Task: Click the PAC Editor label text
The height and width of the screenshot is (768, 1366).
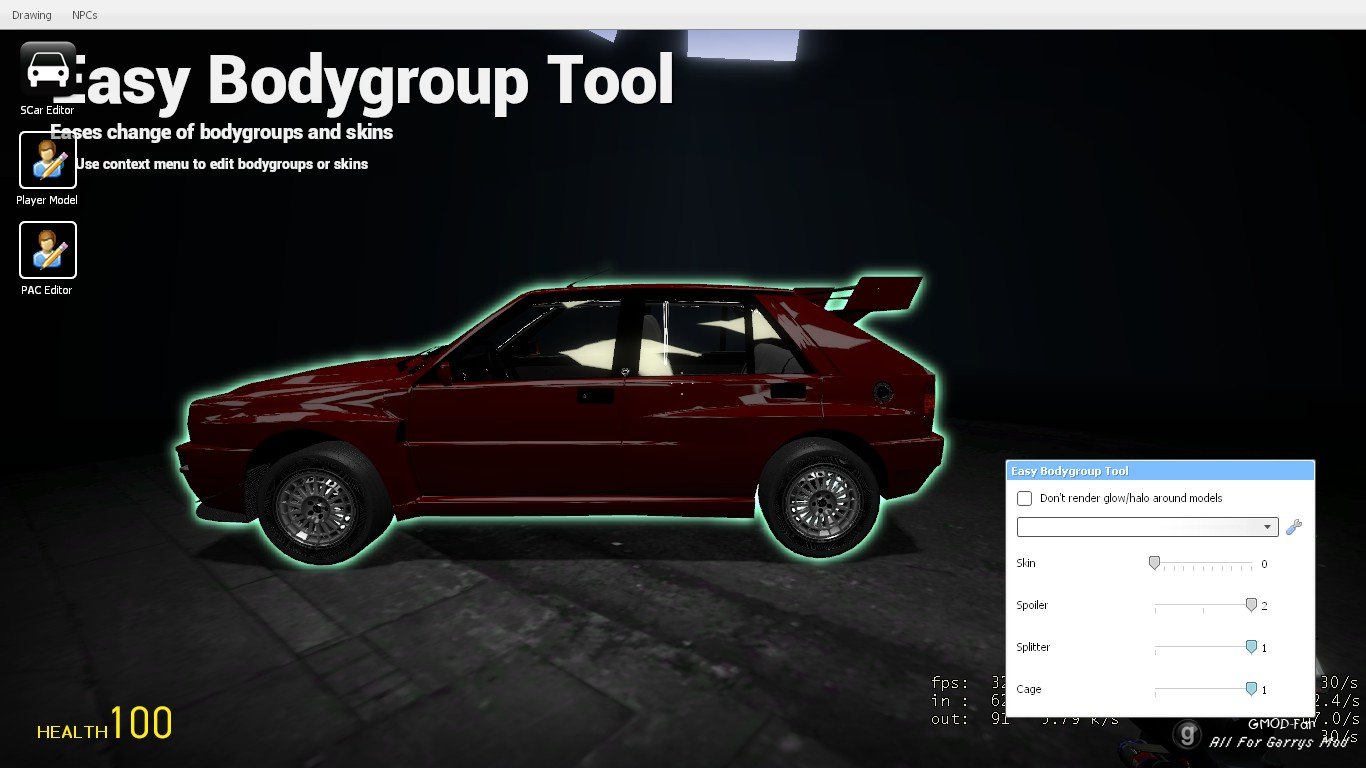Action: (x=47, y=290)
